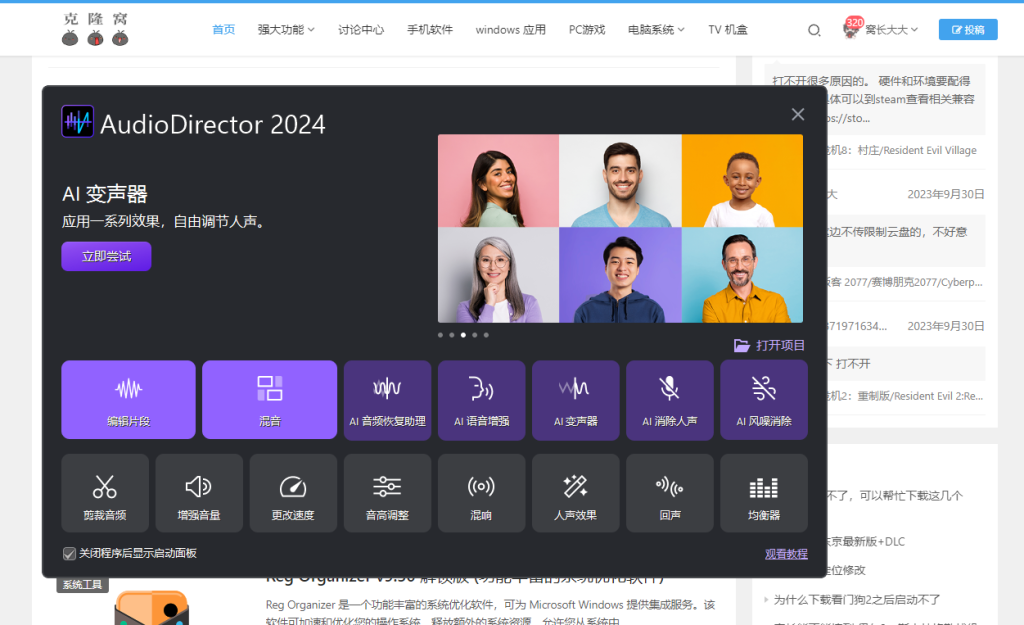Viewport: 1024px width, 625px height.
Task: Click 打开项目 text link
Action: click(780, 345)
